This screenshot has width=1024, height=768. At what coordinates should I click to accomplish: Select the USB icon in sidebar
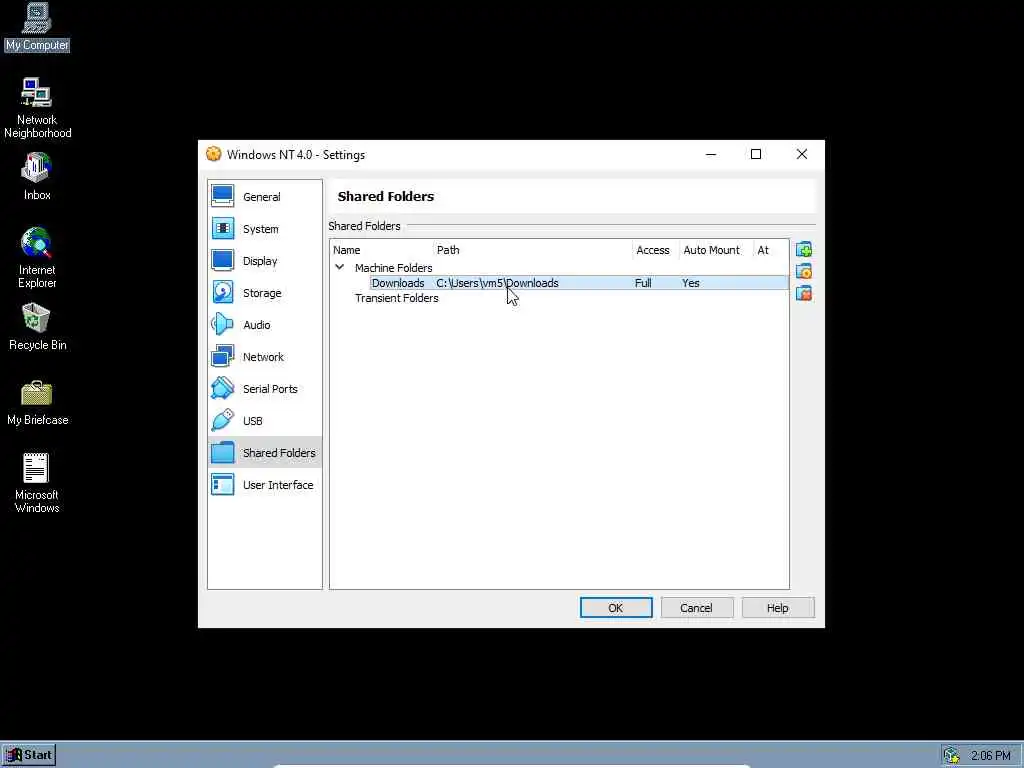223,421
